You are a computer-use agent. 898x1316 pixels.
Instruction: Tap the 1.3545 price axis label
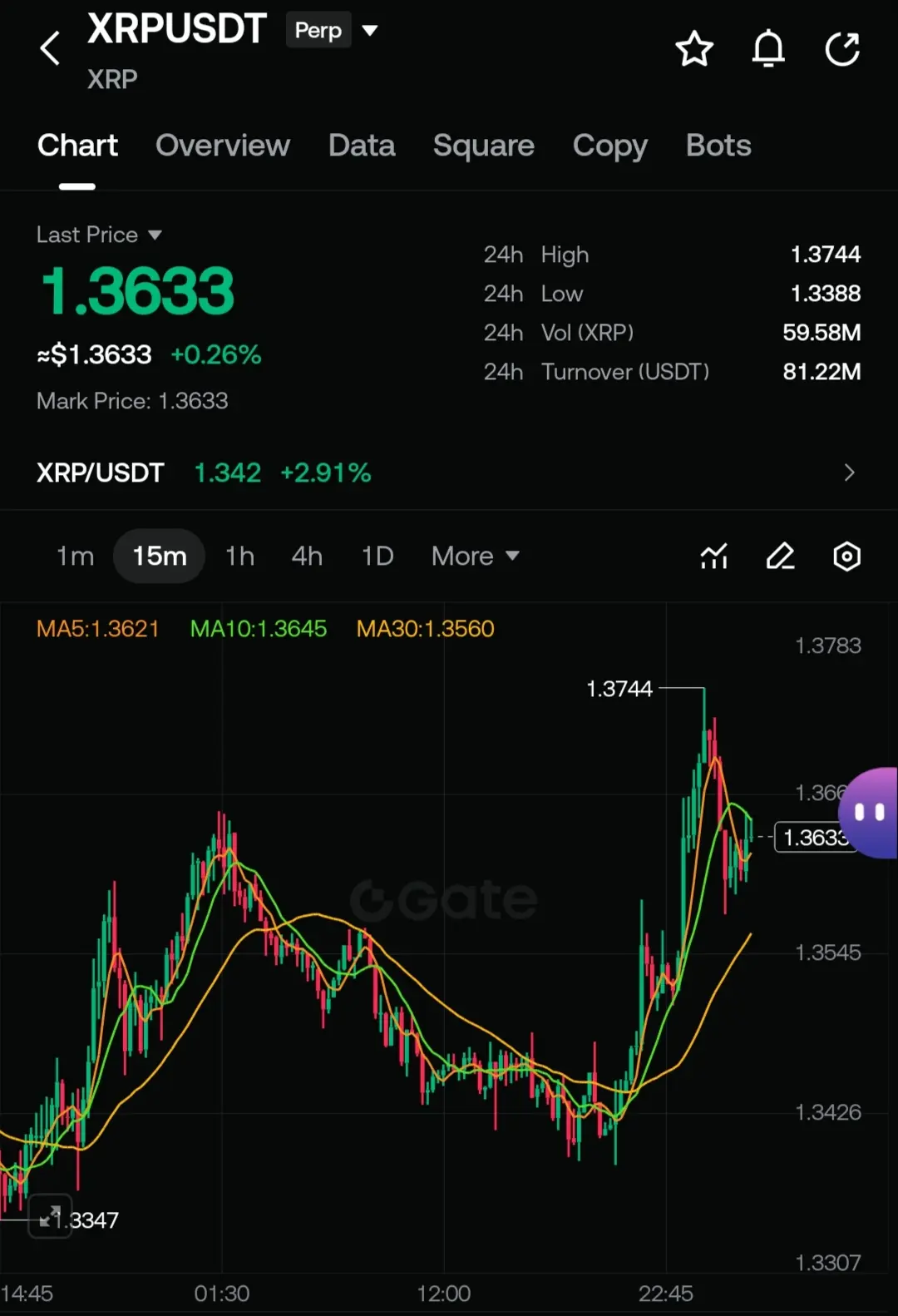point(828,952)
